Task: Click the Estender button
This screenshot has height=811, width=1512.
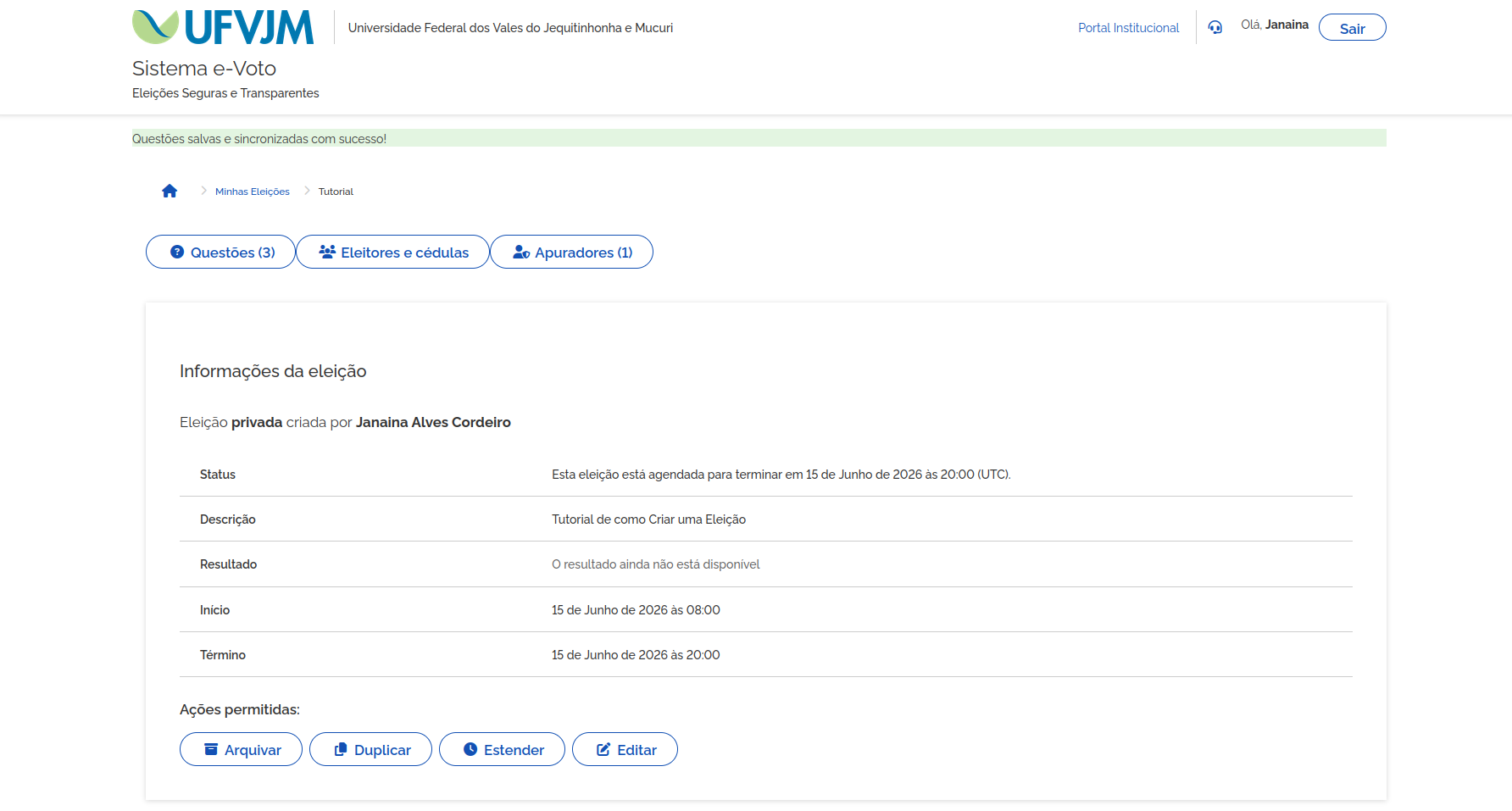Action: [x=502, y=749]
